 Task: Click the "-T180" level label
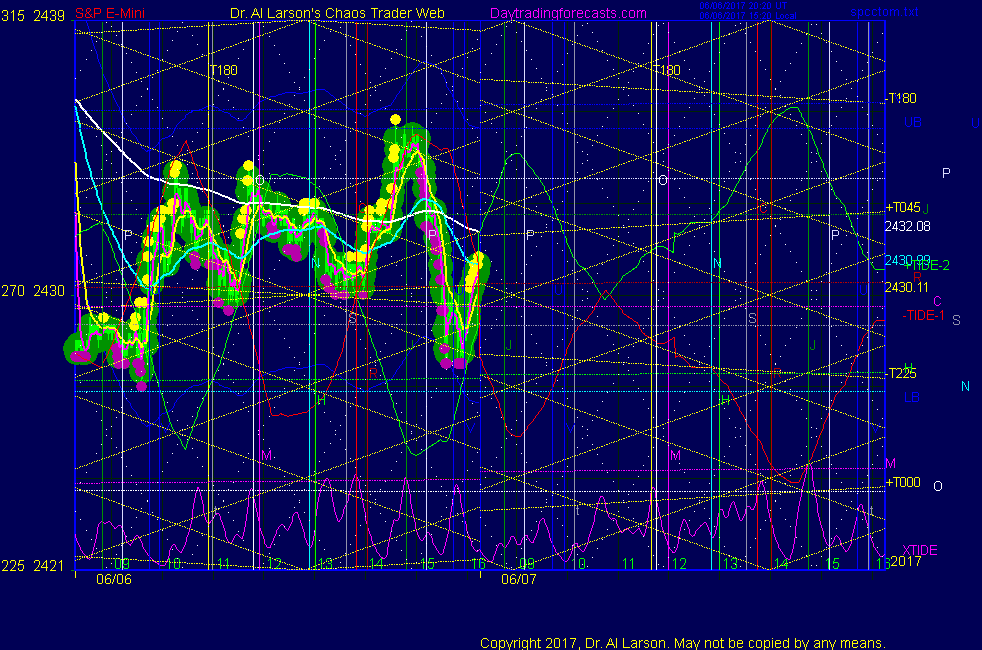click(x=901, y=98)
